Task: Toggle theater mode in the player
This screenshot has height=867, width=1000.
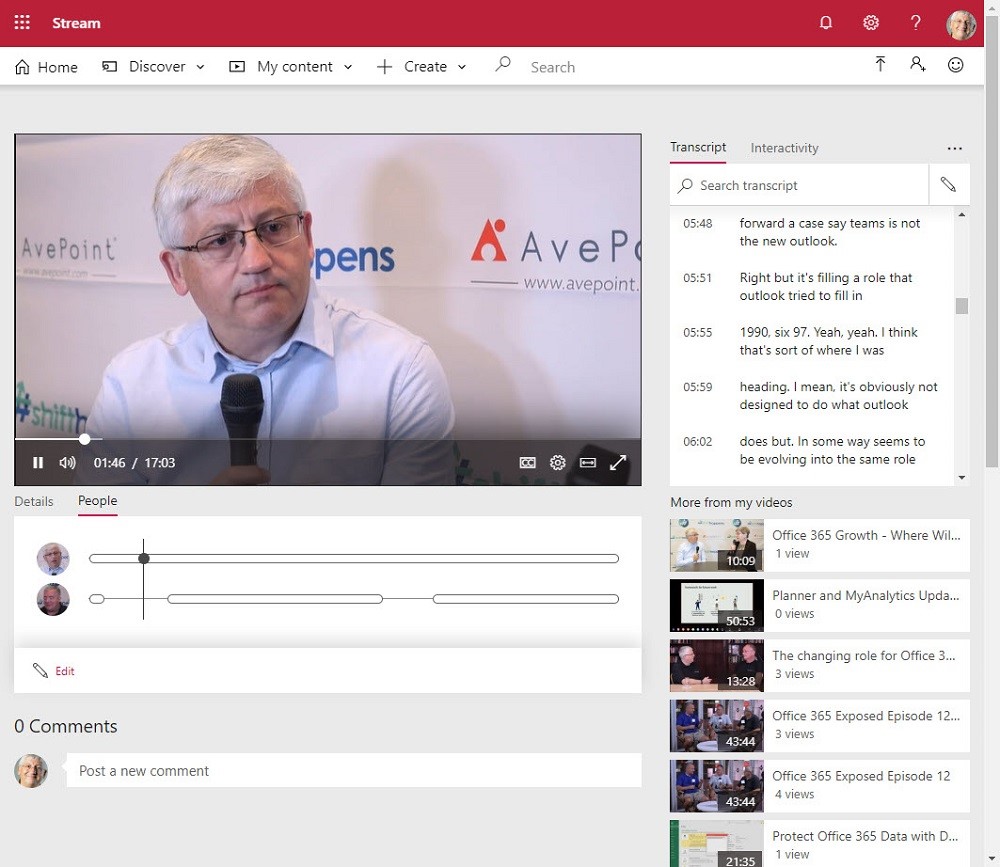Action: tap(588, 463)
